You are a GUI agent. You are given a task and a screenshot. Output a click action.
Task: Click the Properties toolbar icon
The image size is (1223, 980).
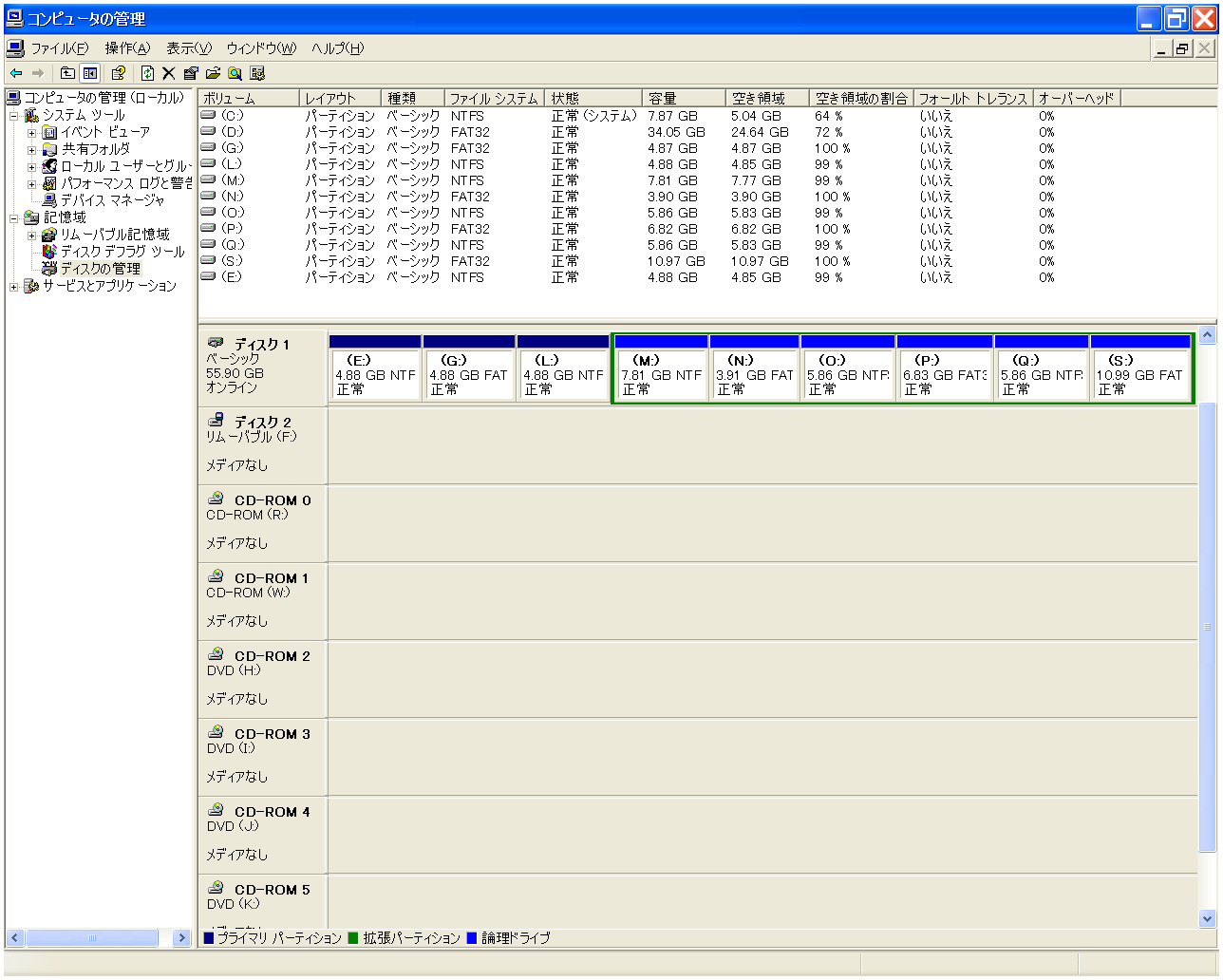click(191, 73)
